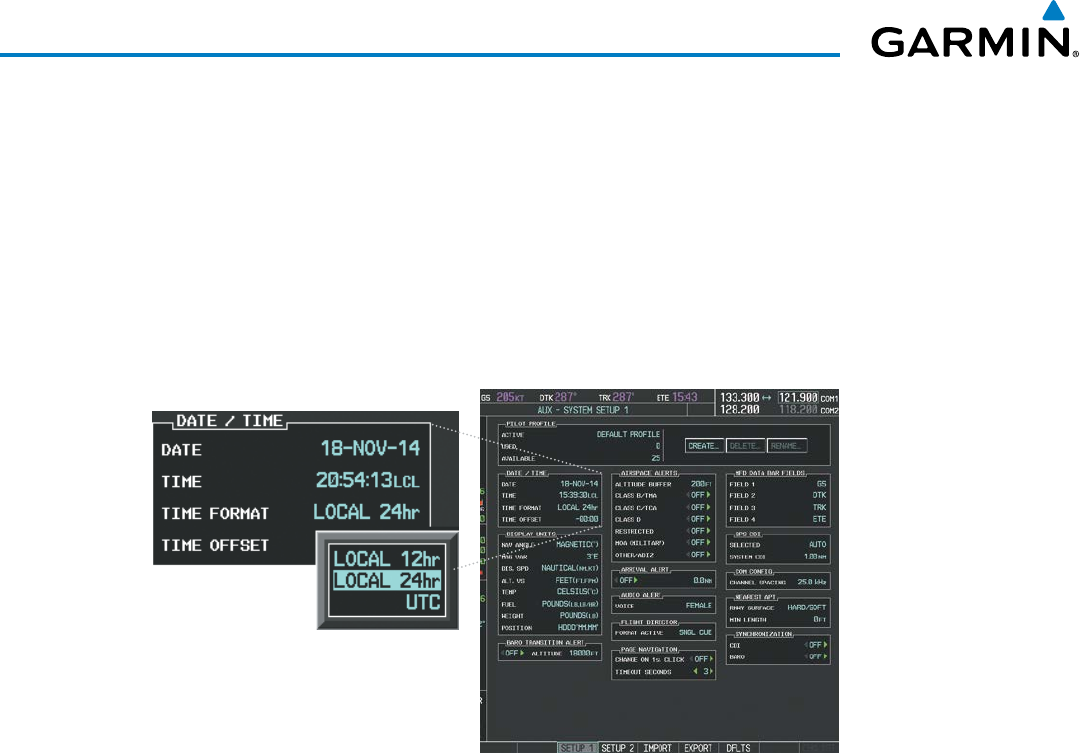The image size is (1080, 753).
Task: Toggle RESTRICTED airspace alert OFF value
Action: pos(698,531)
